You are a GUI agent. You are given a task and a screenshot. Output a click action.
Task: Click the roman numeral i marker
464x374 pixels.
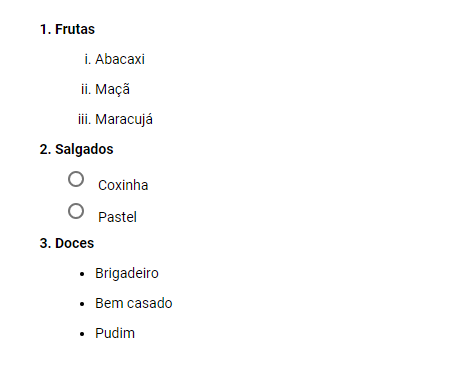point(88,59)
